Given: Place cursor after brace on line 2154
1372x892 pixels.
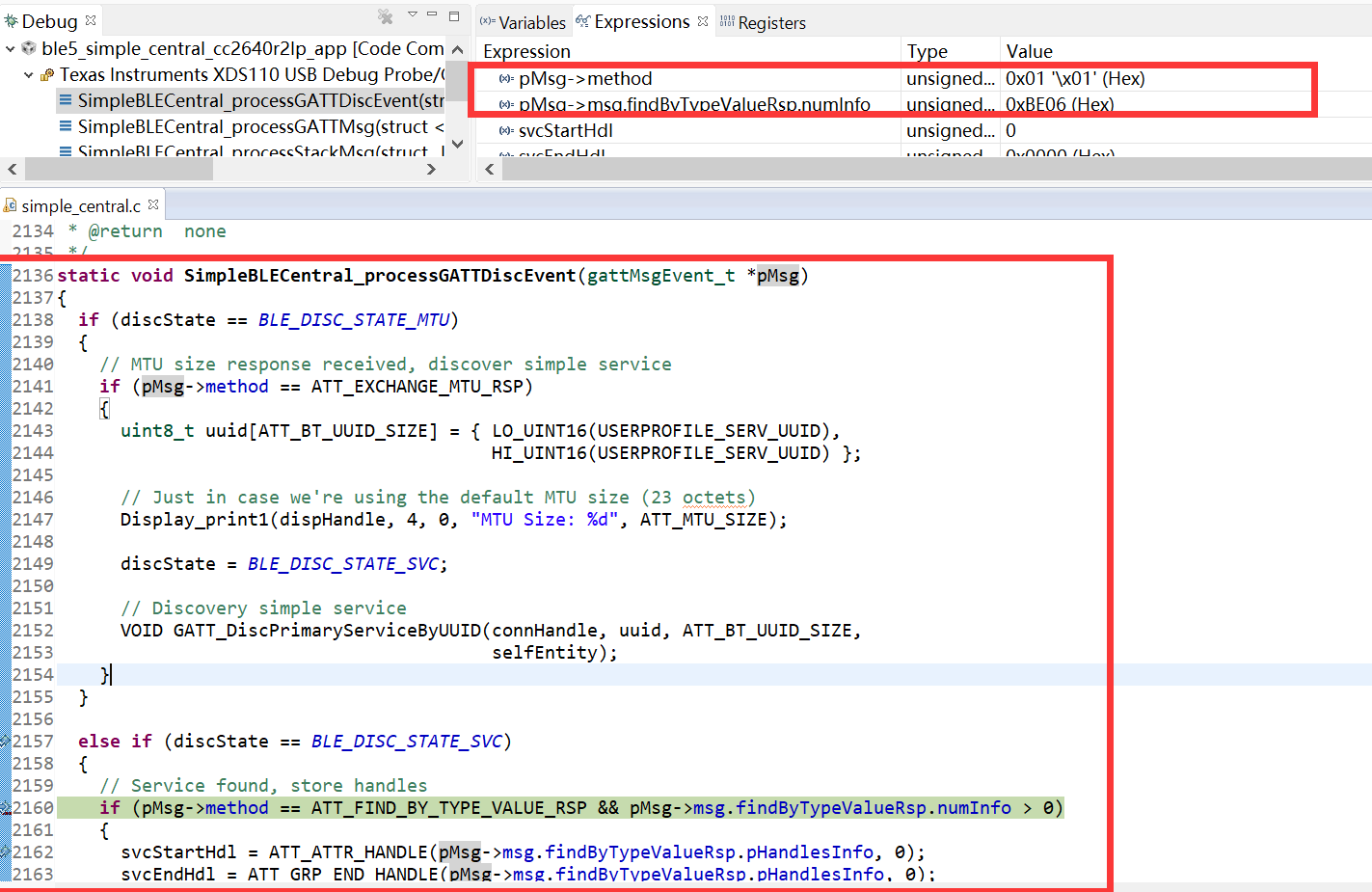Looking at the screenshot, I should coord(111,674).
